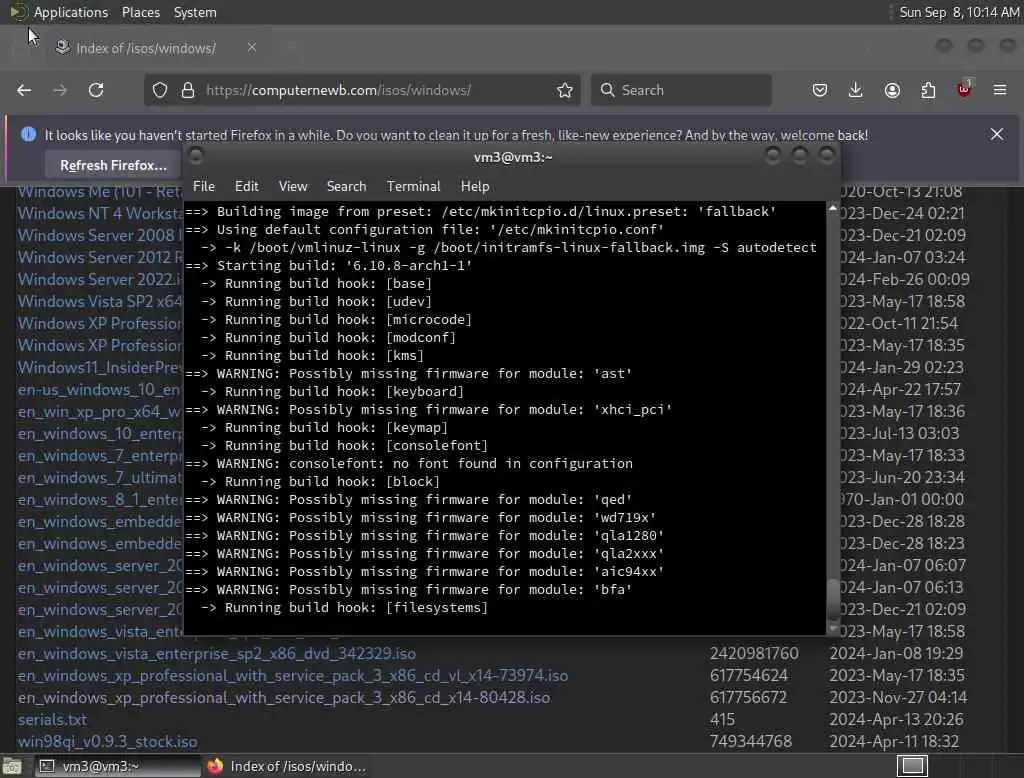This screenshot has width=1024, height=778.
Task: Click the uBlock Origin extension icon
Action: coord(964,89)
